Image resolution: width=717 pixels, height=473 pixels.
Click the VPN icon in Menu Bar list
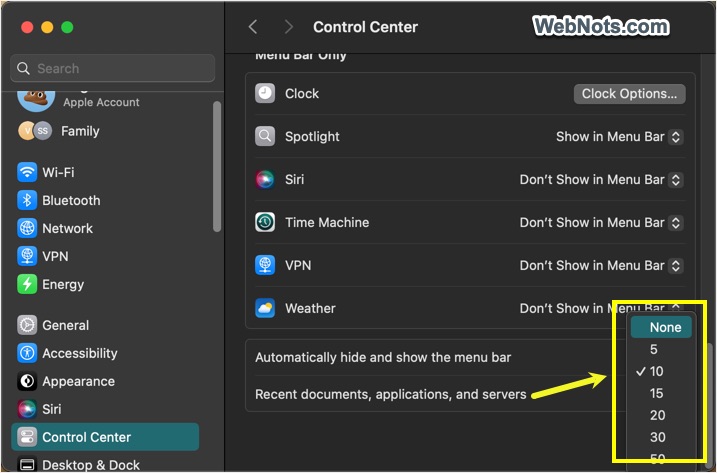point(265,265)
